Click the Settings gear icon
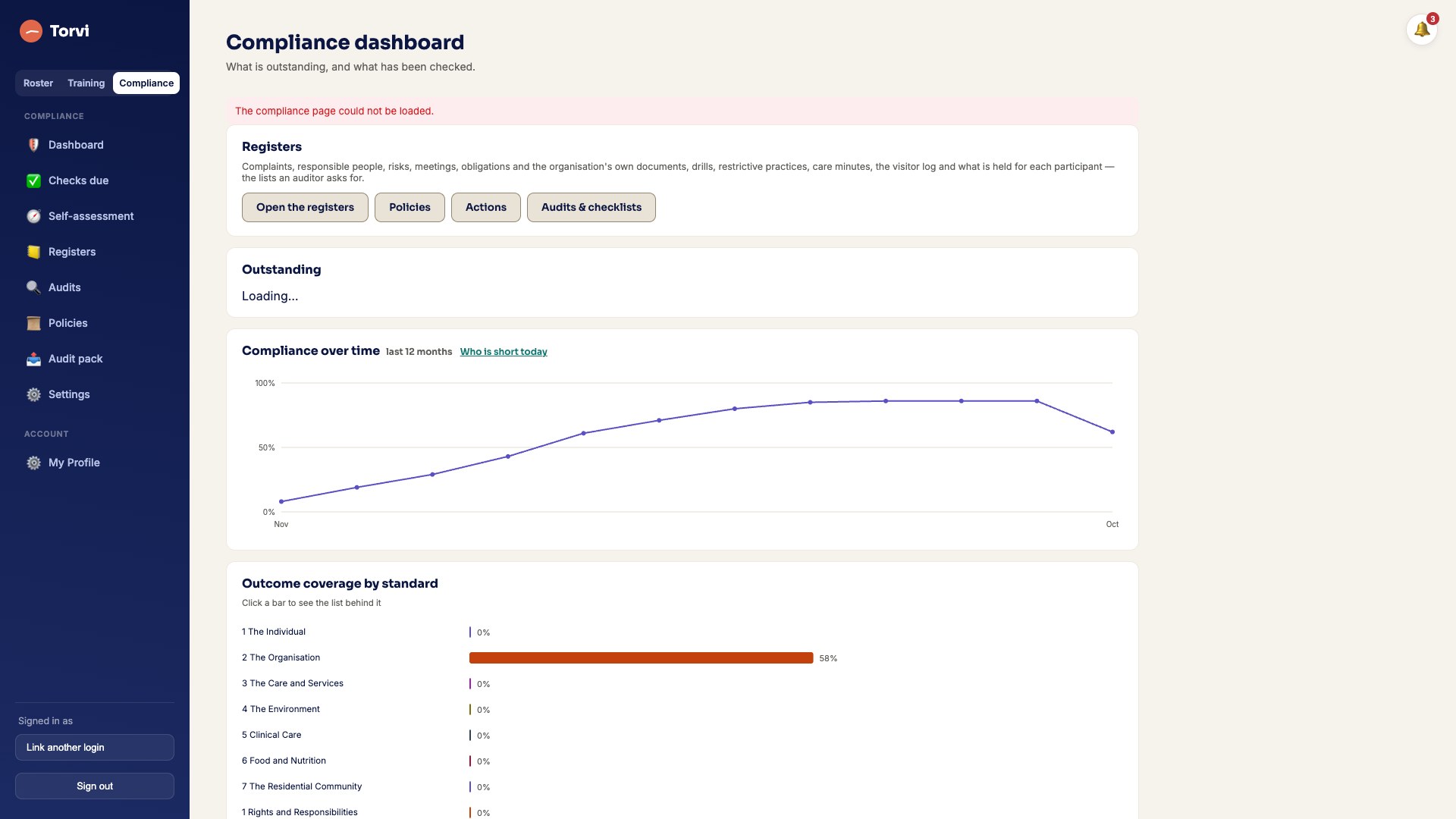 33,394
